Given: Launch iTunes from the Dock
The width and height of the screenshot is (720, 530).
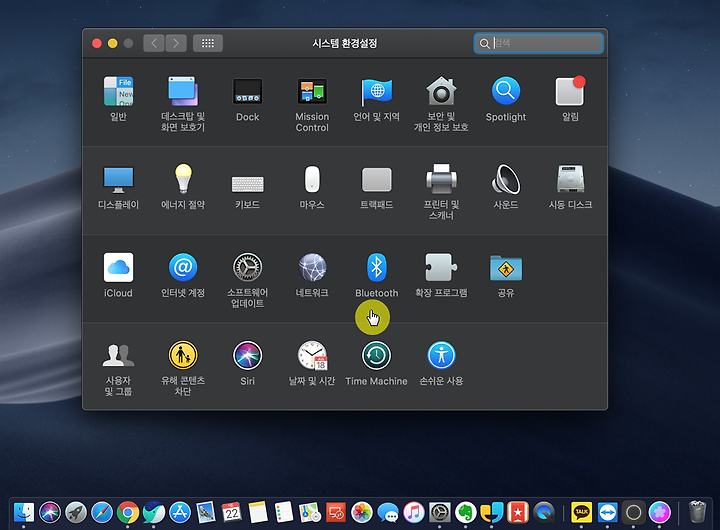Looking at the screenshot, I should pyautogui.click(x=414, y=512).
